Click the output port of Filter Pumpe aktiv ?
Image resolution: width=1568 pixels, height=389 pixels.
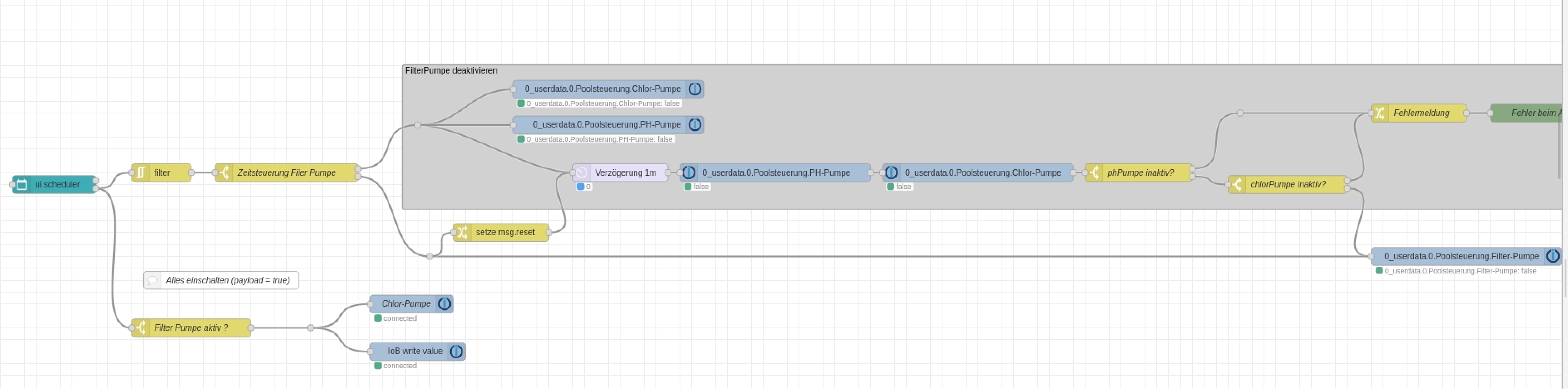251,327
